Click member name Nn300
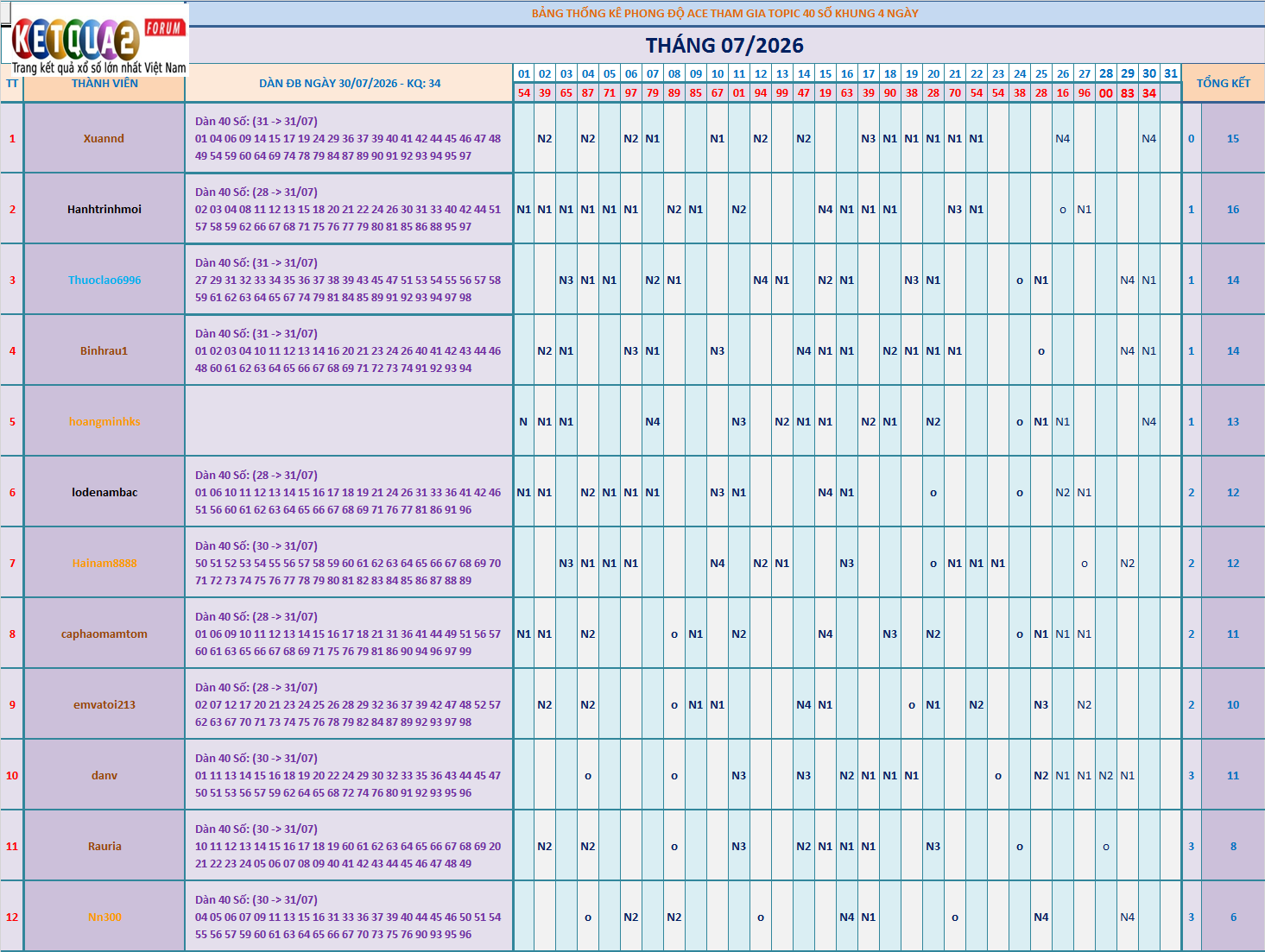 pos(104,917)
